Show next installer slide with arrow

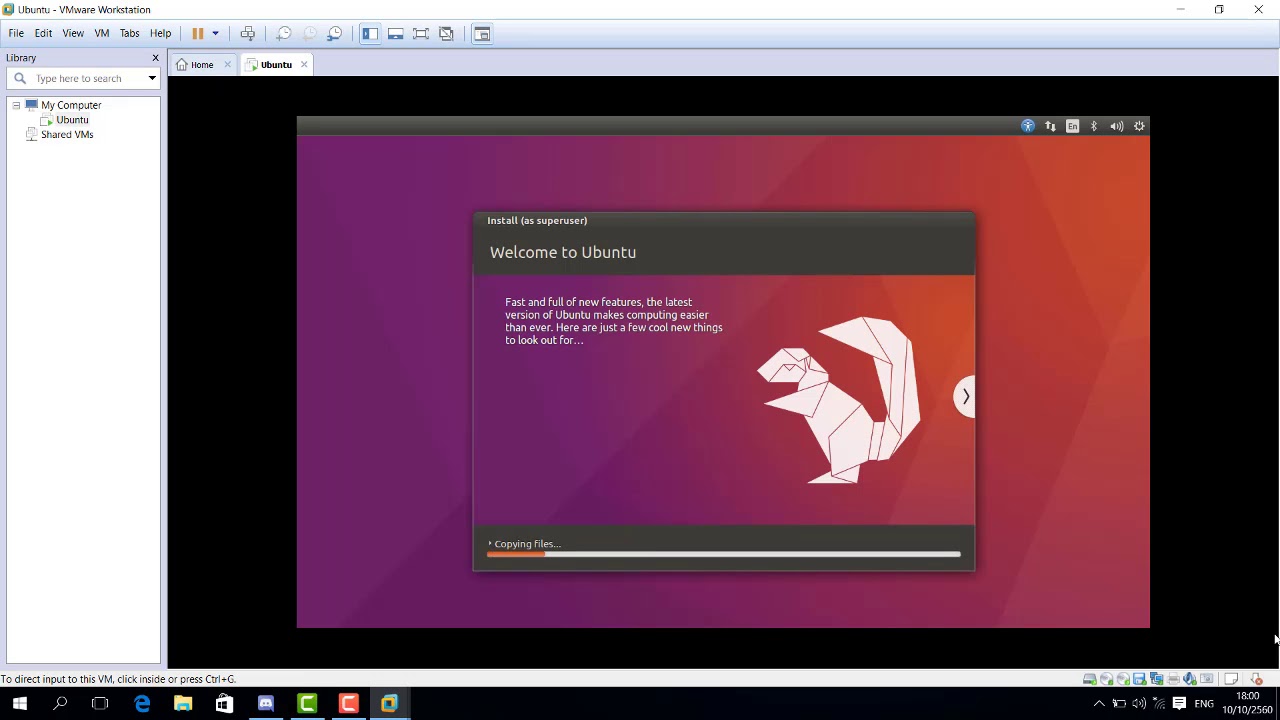(x=965, y=397)
